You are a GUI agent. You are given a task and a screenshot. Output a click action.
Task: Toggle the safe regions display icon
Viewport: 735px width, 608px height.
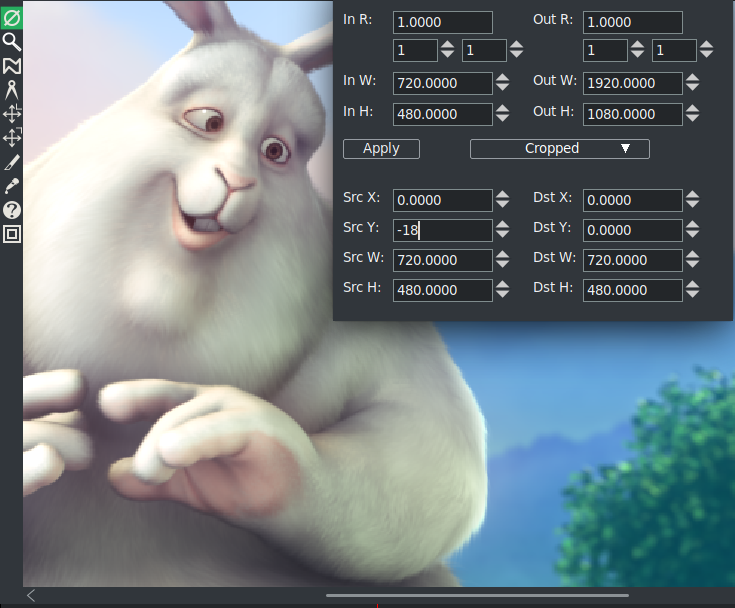click(x=12, y=234)
